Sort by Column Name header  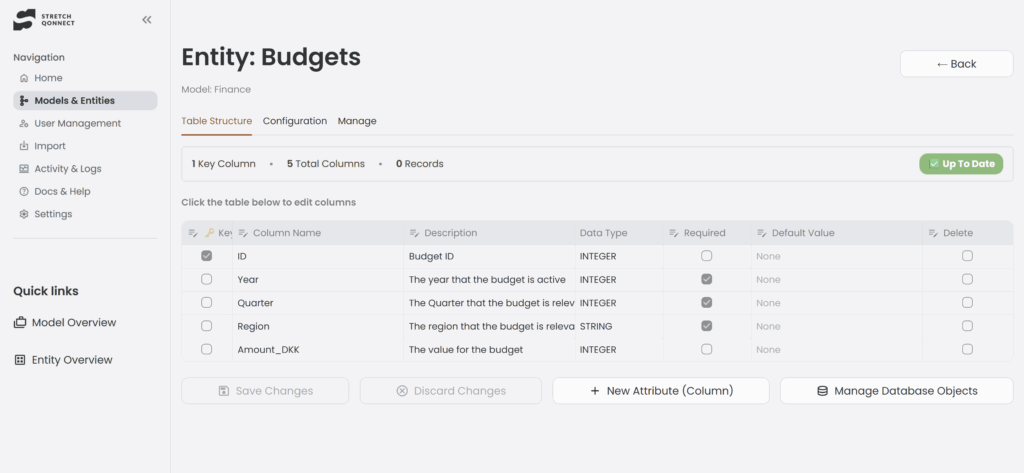[286, 233]
